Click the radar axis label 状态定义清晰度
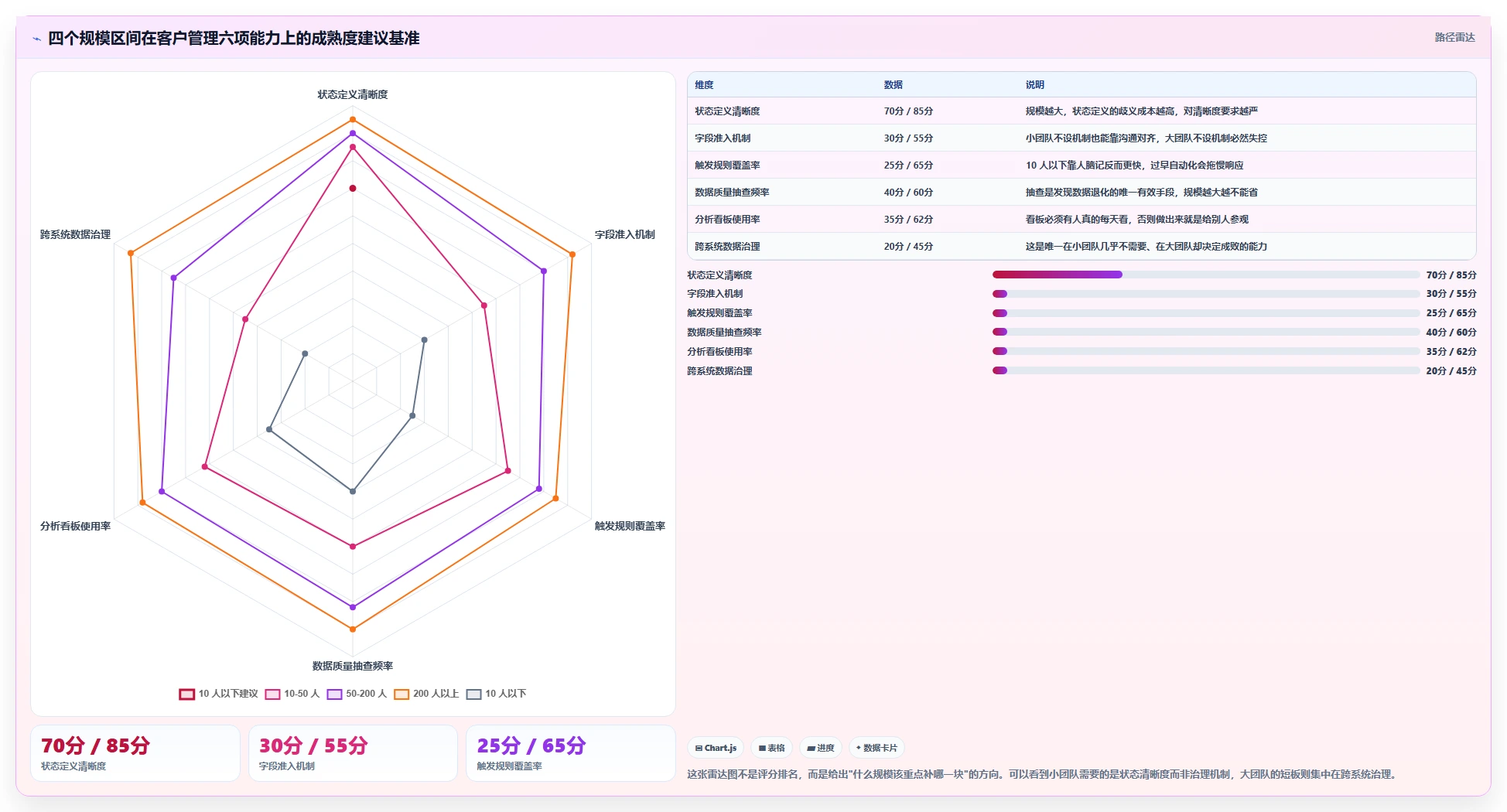The height and width of the screenshot is (812, 1507). point(353,94)
